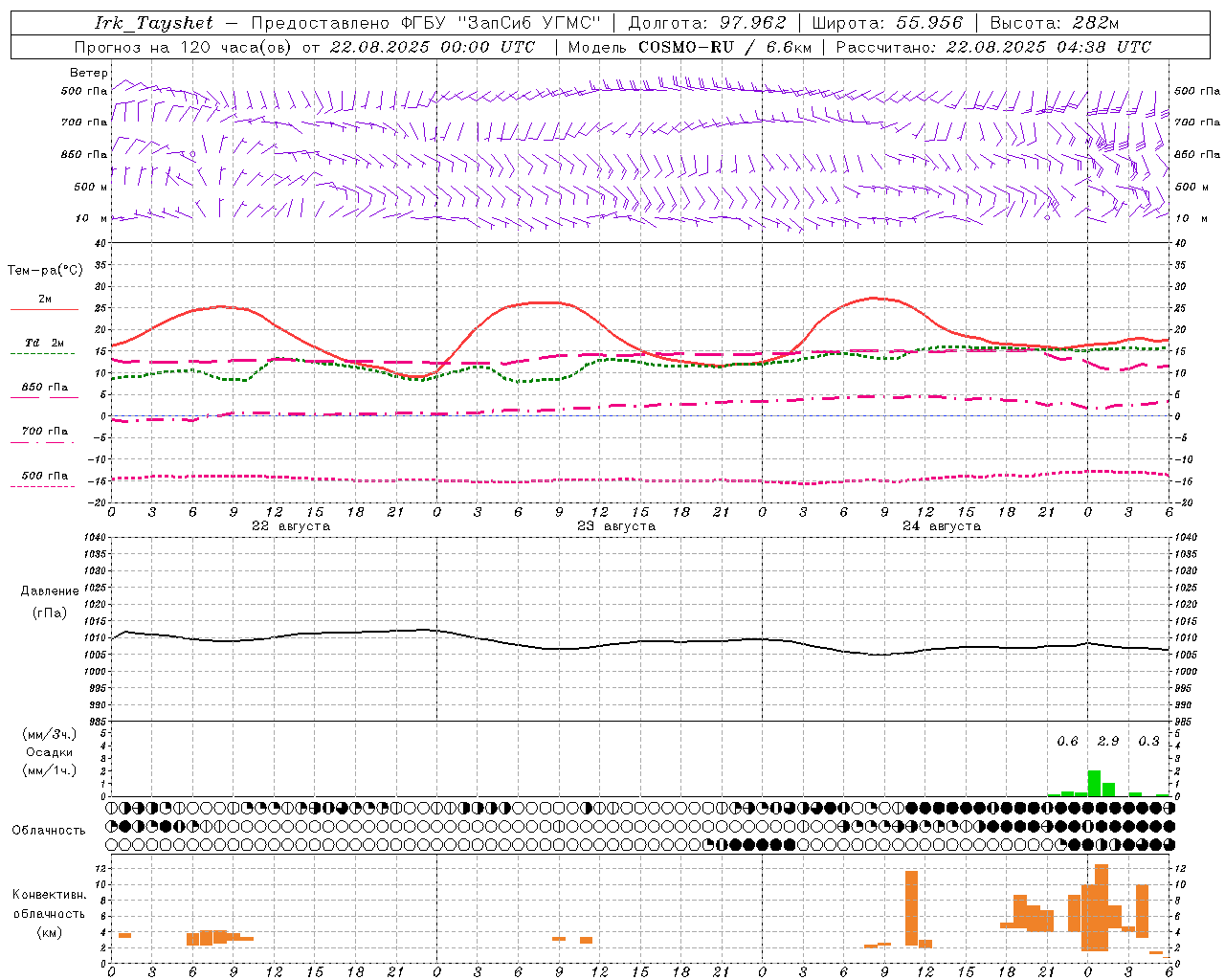The width and height of the screenshot is (1225, 980).
Task: Click the station name Irk_Tayshet
Action: tap(154, 23)
